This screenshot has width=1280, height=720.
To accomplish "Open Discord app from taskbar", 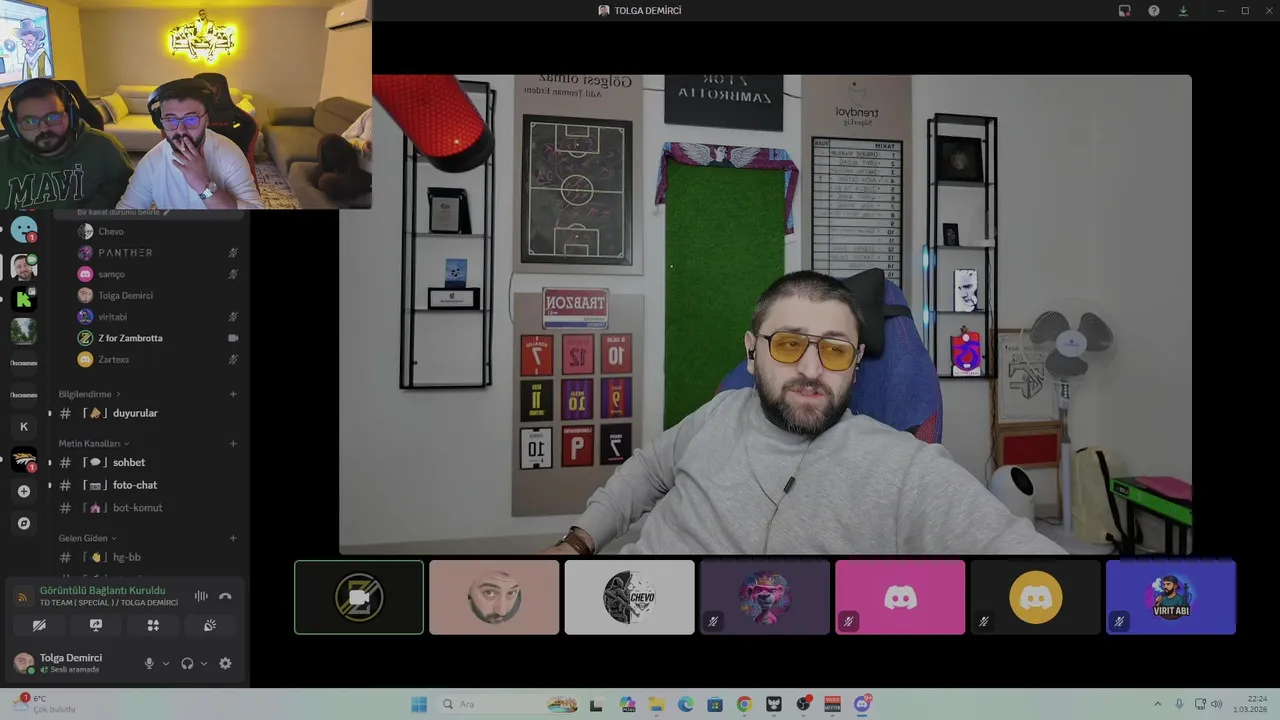I will point(862,704).
